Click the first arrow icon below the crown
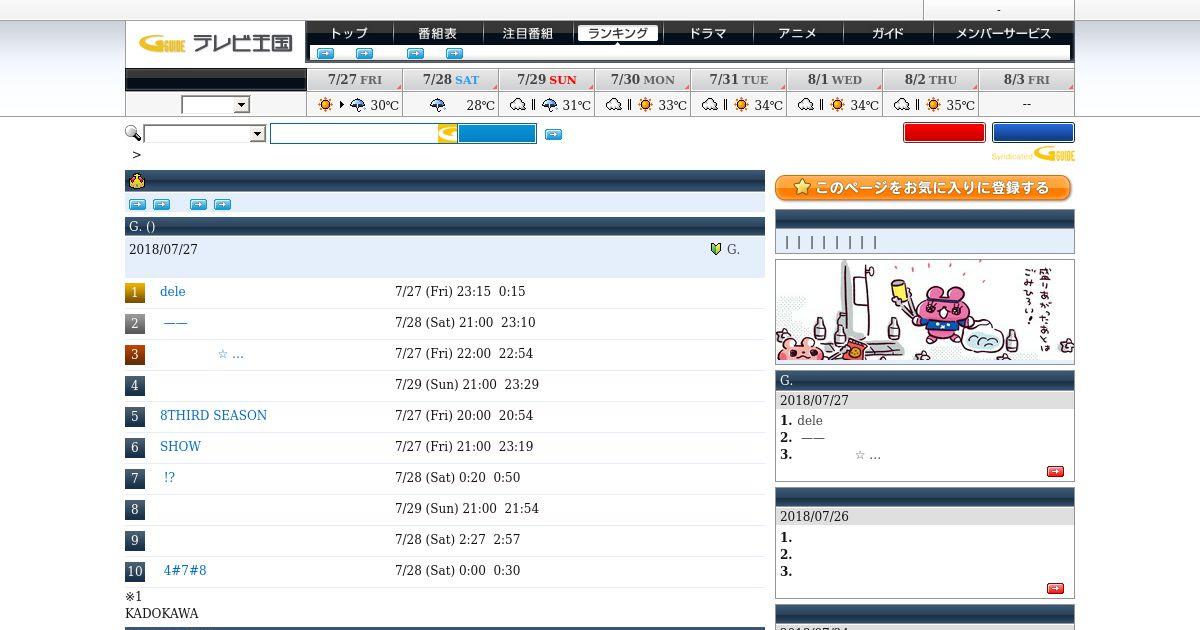Screen dimensions: 1200x630 [138, 204]
